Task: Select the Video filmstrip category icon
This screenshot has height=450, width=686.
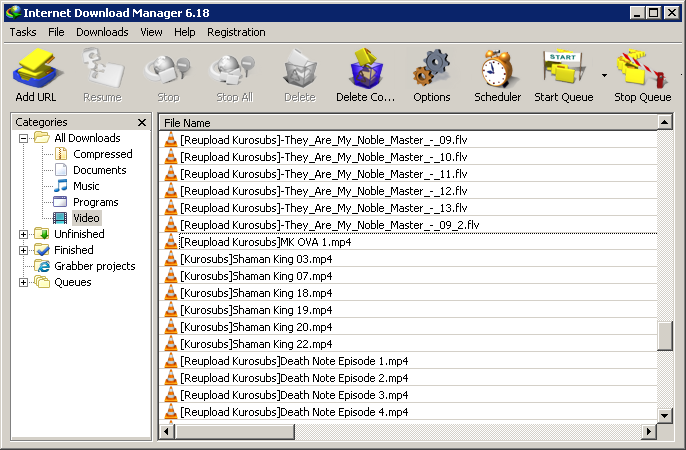Action: tap(60, 218)
